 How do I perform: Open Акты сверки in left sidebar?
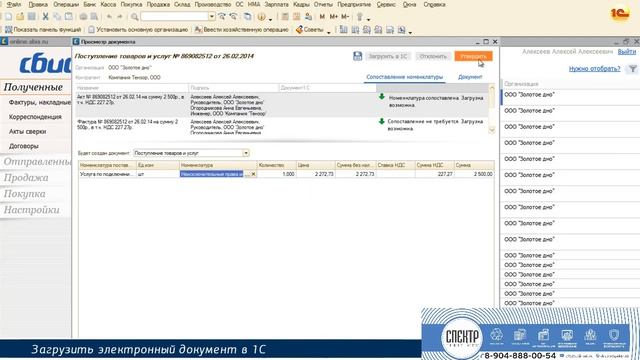point(27,131)
